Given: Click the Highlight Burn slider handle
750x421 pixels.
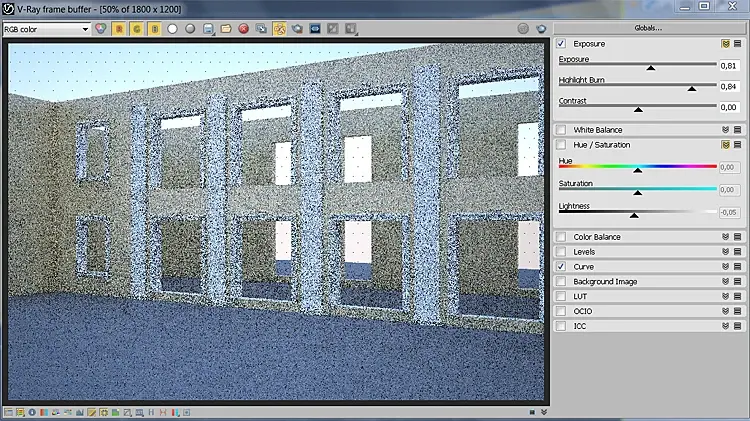Looking at the screenshot, I should (692, 89).
